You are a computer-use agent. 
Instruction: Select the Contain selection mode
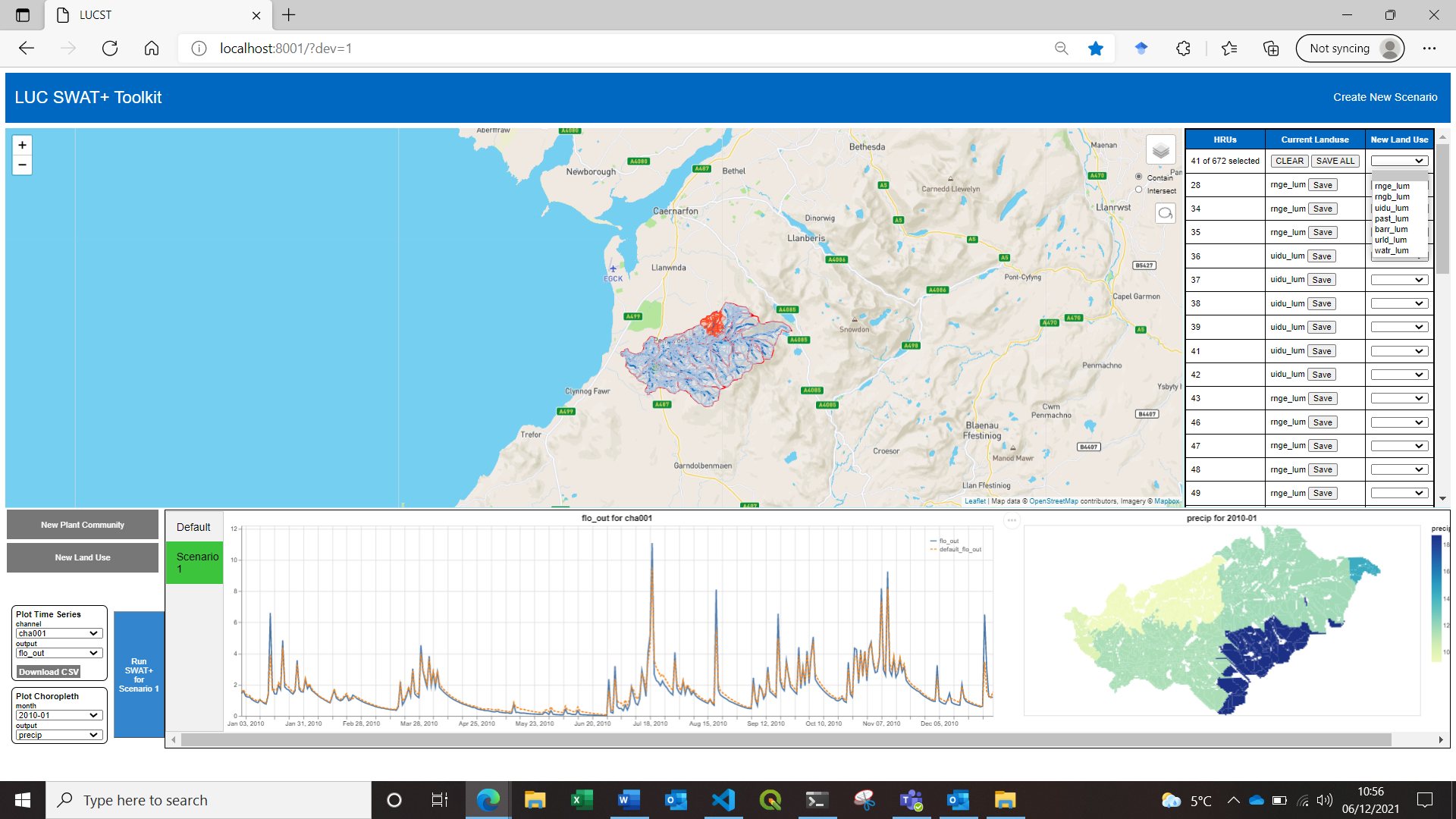1139,177
